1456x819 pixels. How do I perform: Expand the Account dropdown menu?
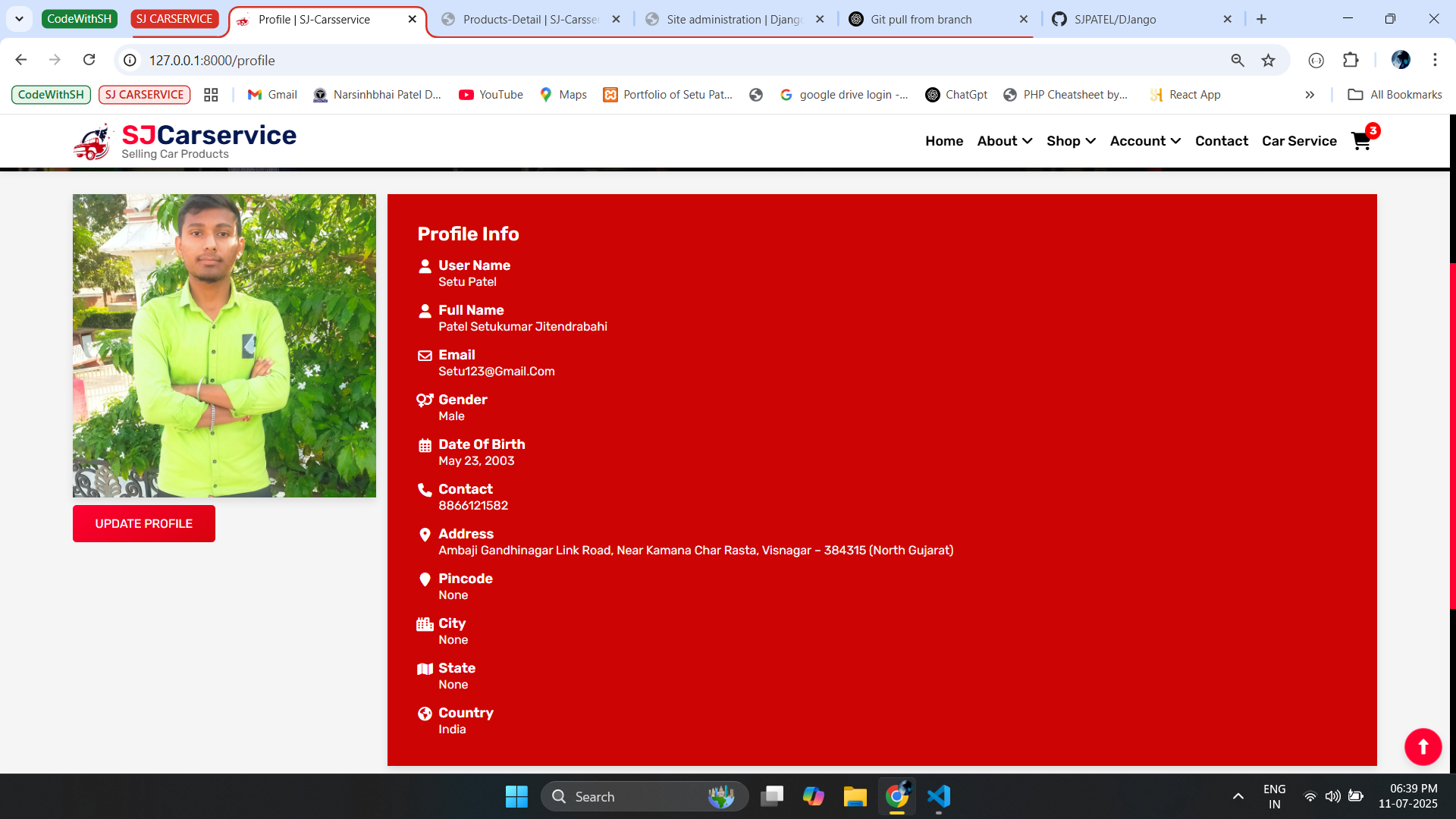point(1145,141)
